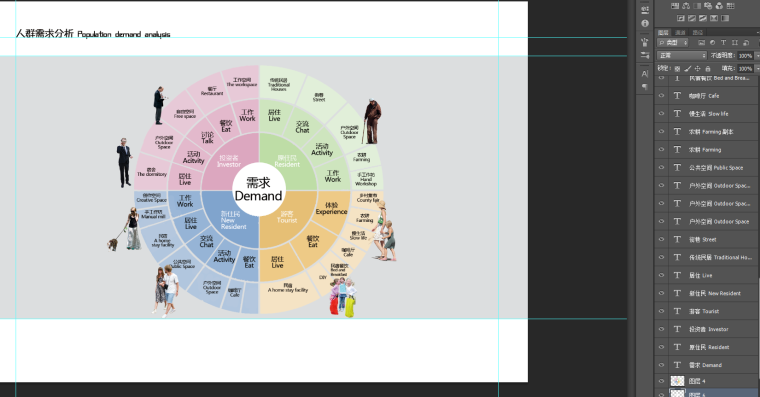
Task: Open the blend mode dropdown
Action: pyautogui.click(x=682, y=55)
